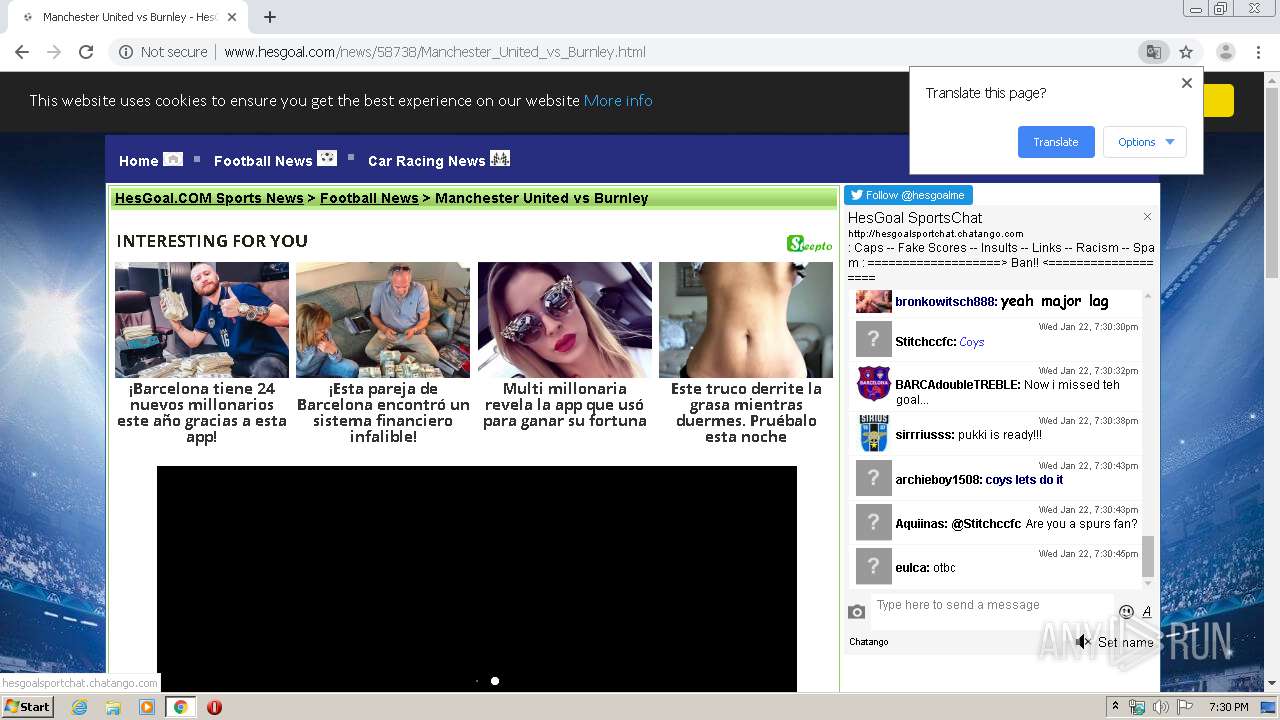
Task: Click the Translate button
Action: click(x=1056, y=142)
